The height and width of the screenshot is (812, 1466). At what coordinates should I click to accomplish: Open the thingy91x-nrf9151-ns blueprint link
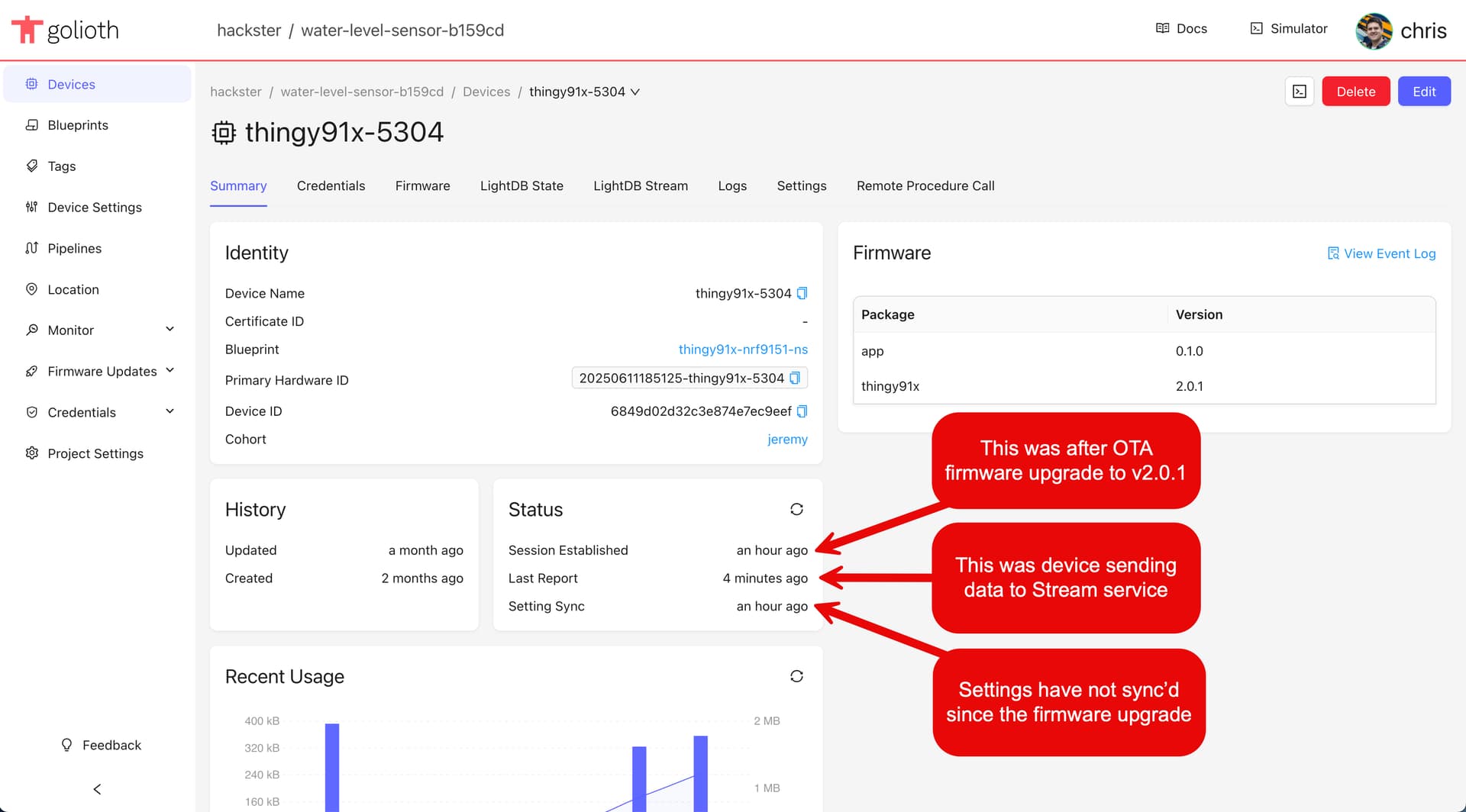[x=743, y=349]
